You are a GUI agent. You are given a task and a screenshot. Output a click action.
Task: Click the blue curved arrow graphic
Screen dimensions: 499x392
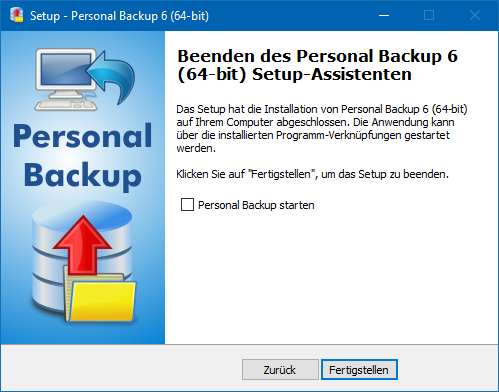[112, 77]
